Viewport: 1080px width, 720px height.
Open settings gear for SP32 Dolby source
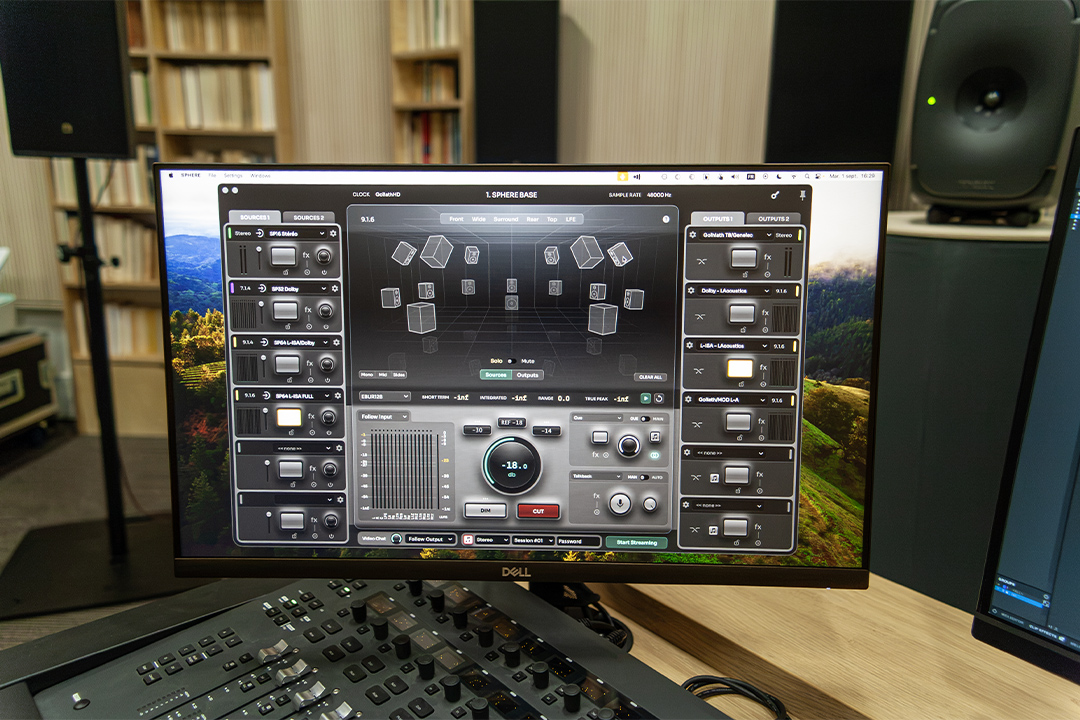pyautogui.click(x=335, y=289)
